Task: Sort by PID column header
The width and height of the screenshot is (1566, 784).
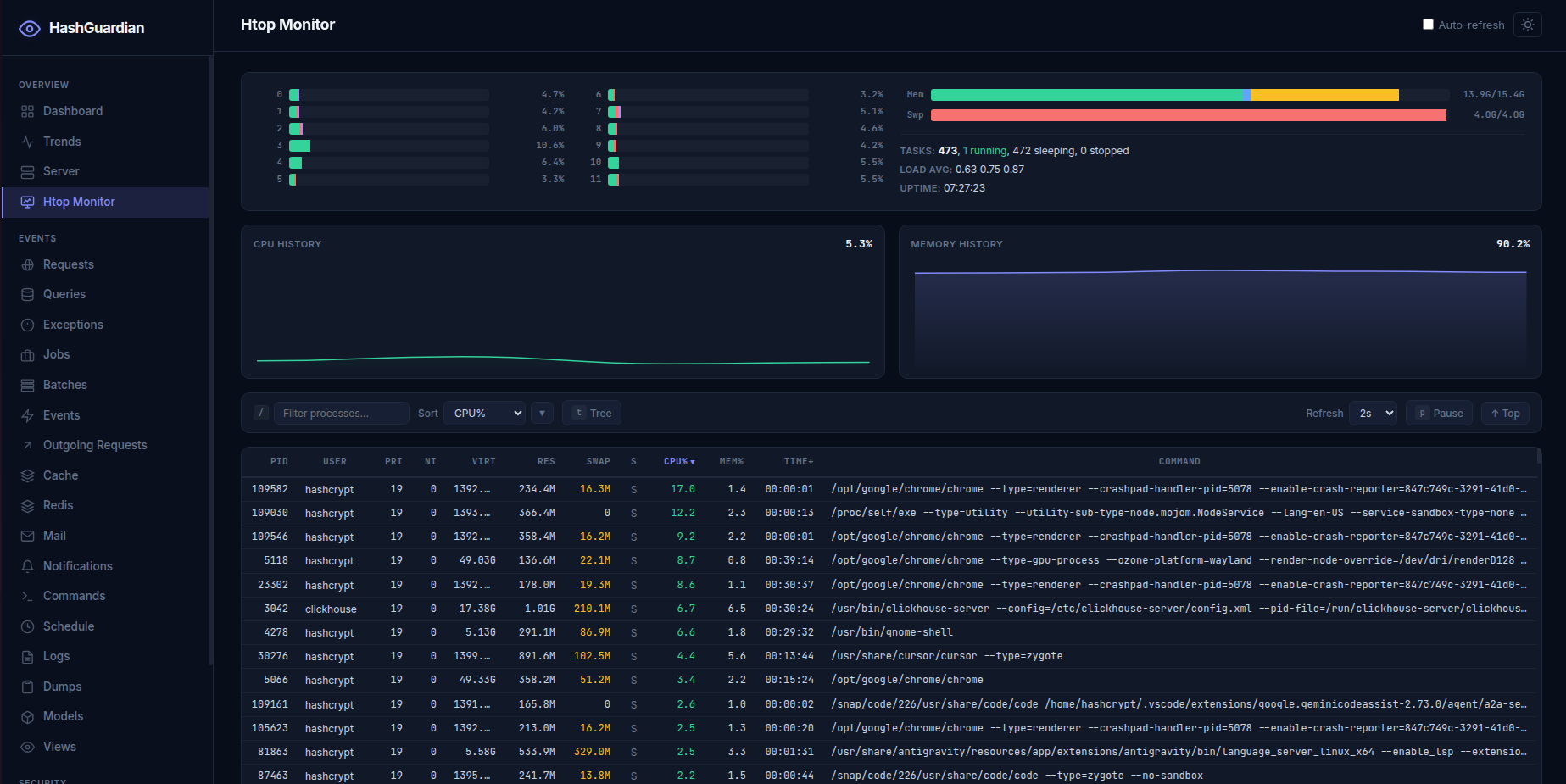Action: tap(279, 461)
